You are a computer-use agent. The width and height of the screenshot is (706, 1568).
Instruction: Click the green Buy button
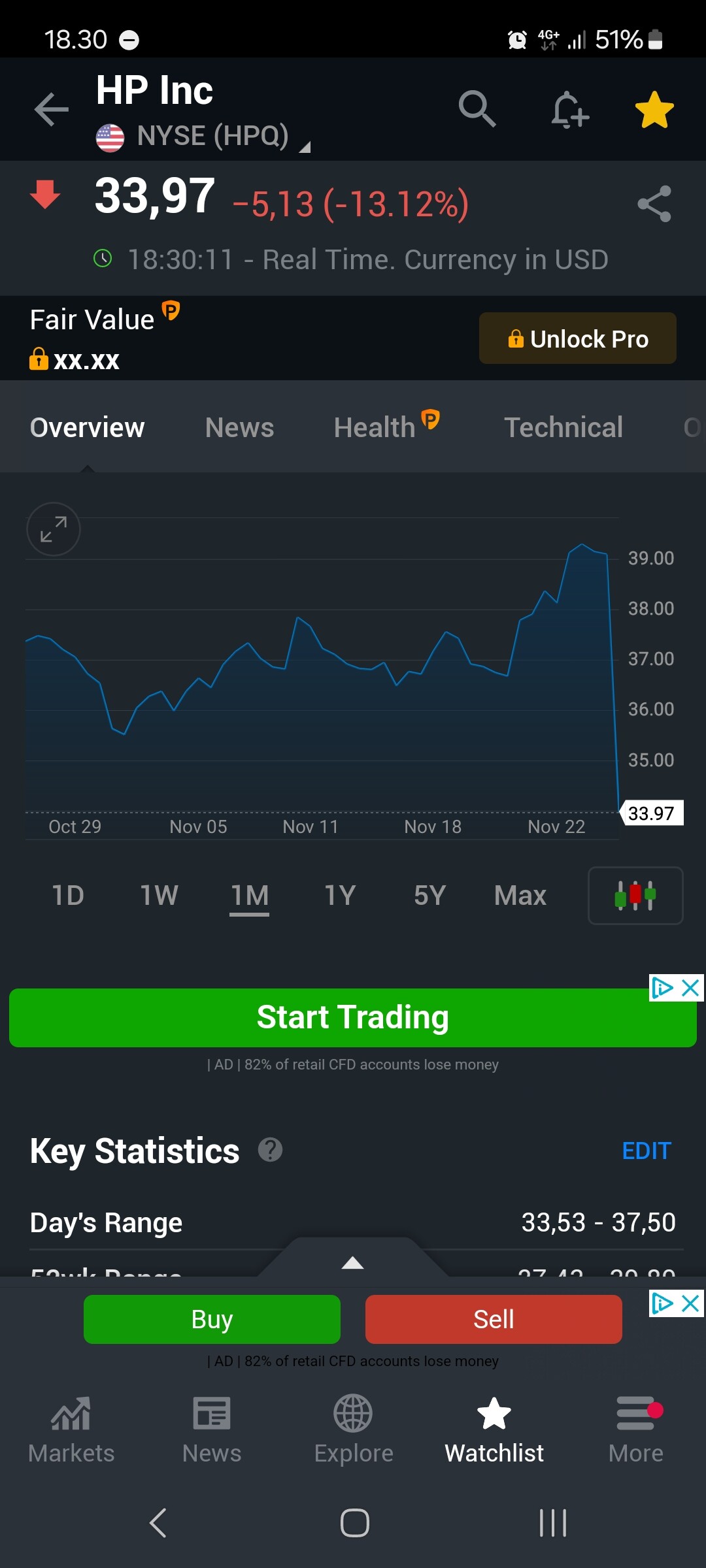212,1319
